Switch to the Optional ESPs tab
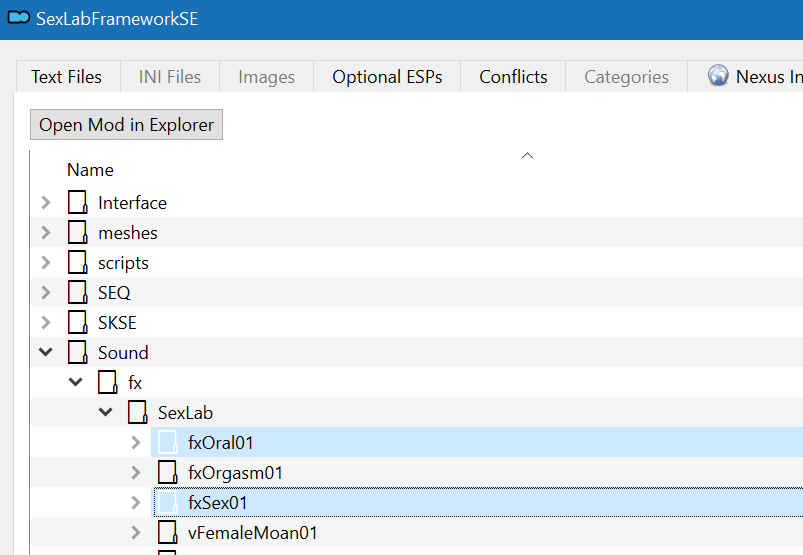803x555 pixels. 387,77
